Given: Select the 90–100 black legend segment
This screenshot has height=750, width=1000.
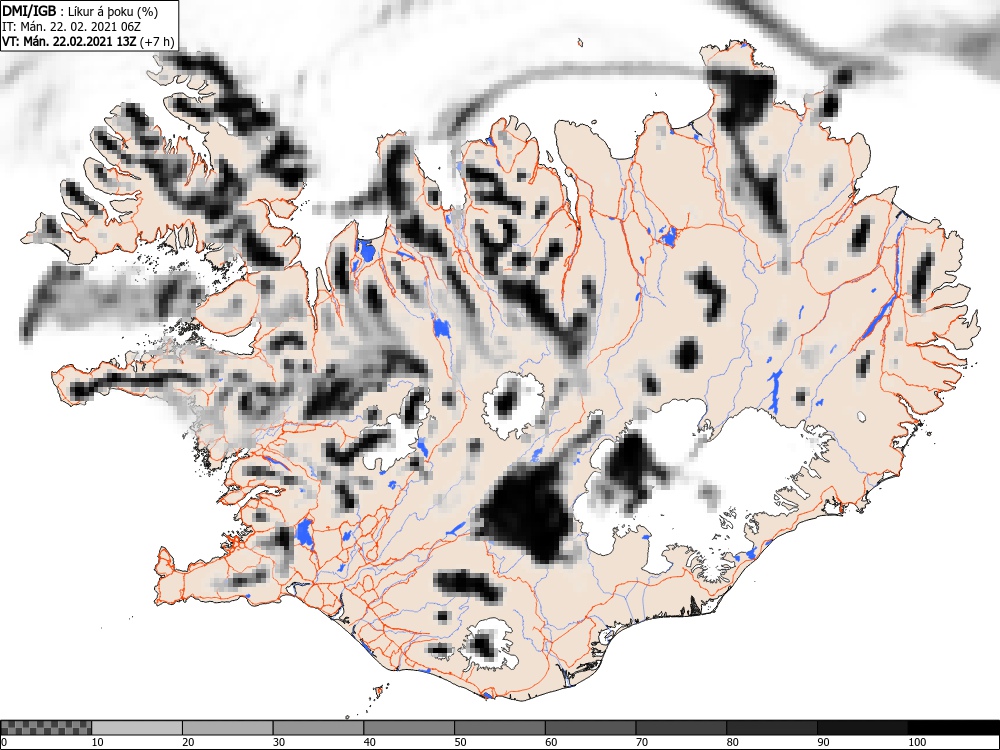Looking at the screenshot, I should [x=862, y=728].
